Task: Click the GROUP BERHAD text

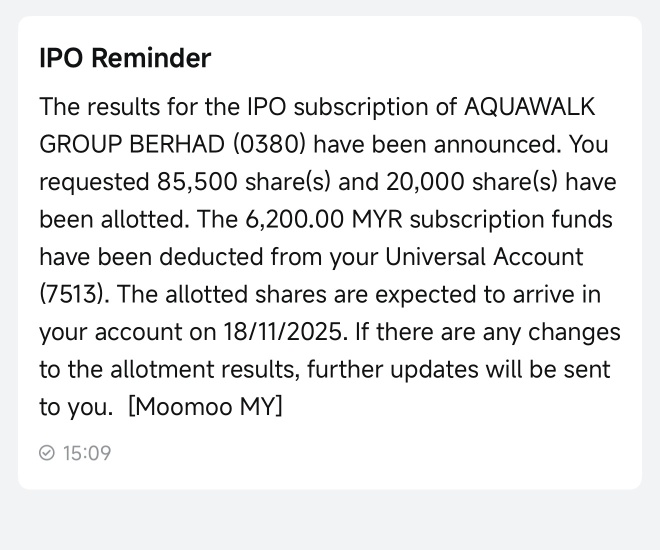Action: (132, 144)
